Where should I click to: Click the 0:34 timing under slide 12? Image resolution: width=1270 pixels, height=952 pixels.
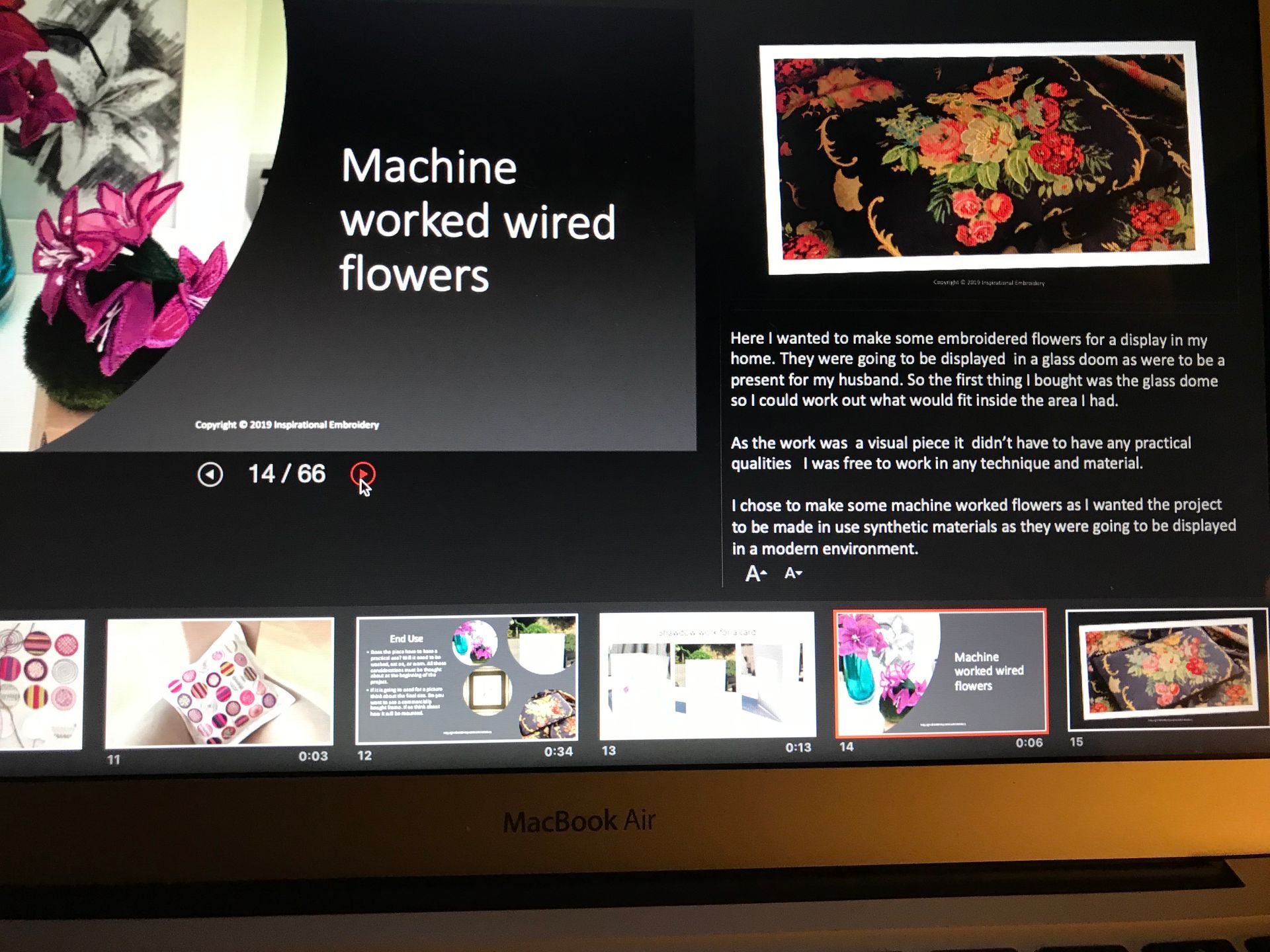pyautogui.click(x=558, y=752)
